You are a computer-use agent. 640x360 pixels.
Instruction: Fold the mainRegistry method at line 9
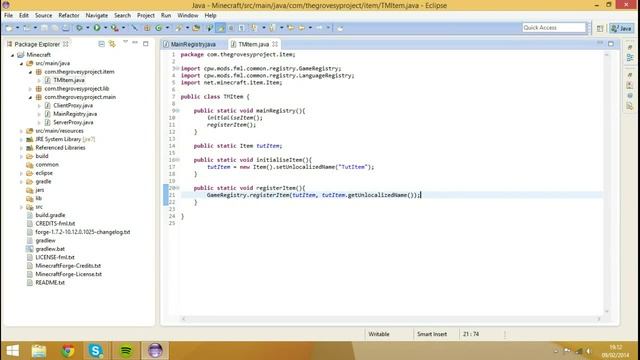click(x=178, y=111)
